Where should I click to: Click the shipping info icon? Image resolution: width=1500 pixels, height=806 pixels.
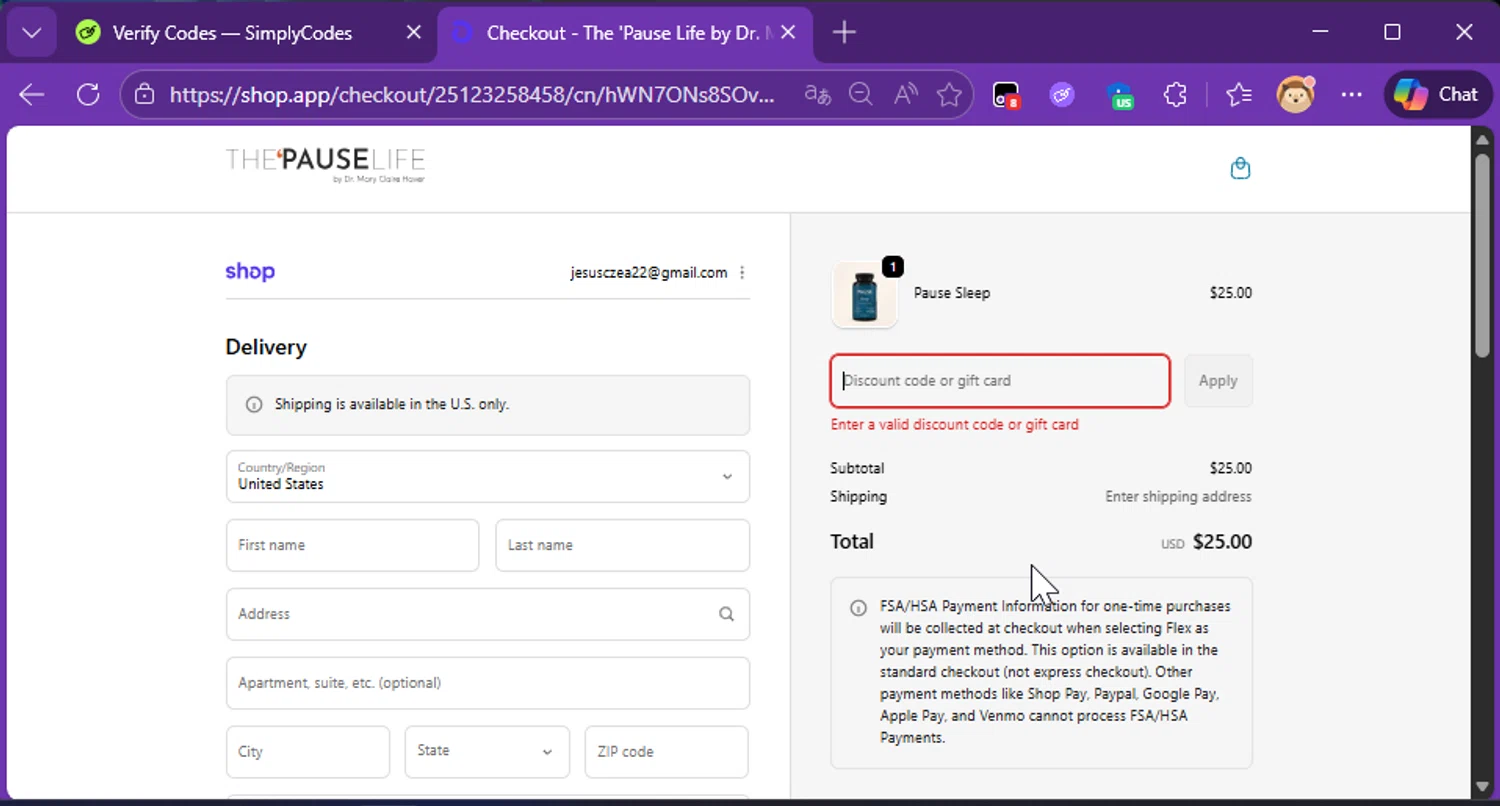click(254, 405)
